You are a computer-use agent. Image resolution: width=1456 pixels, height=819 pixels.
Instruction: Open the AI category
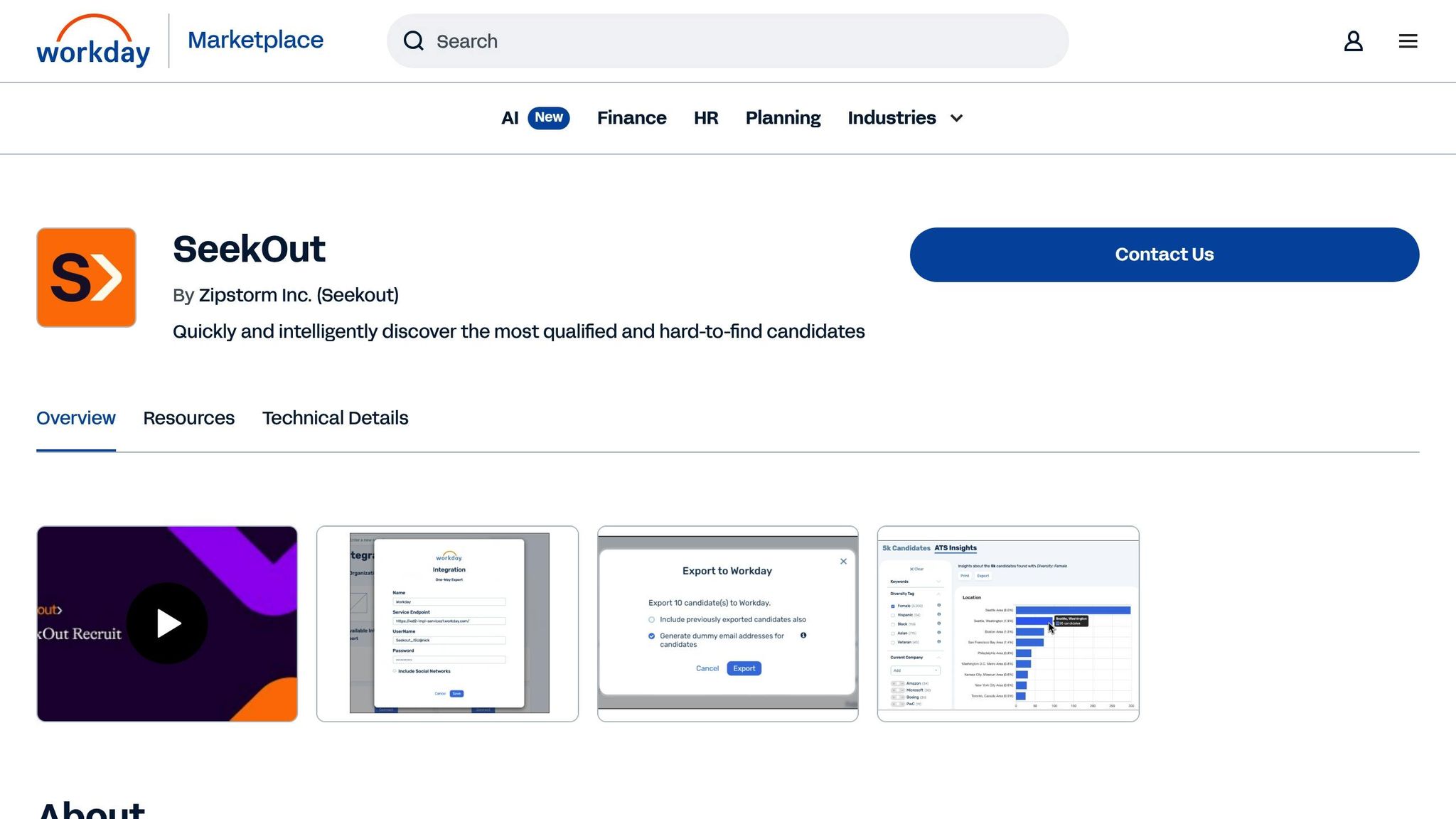[510, 118]
